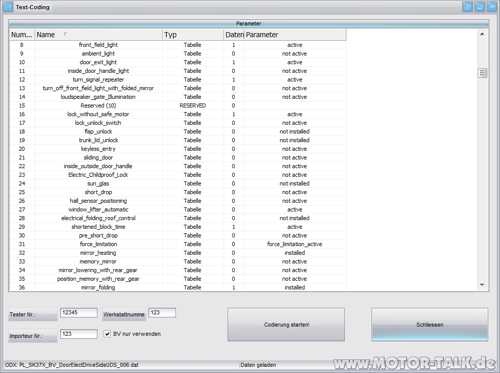500x373 pixels.
Task: Select the mirror_heating row
Action: coord(178,253)
